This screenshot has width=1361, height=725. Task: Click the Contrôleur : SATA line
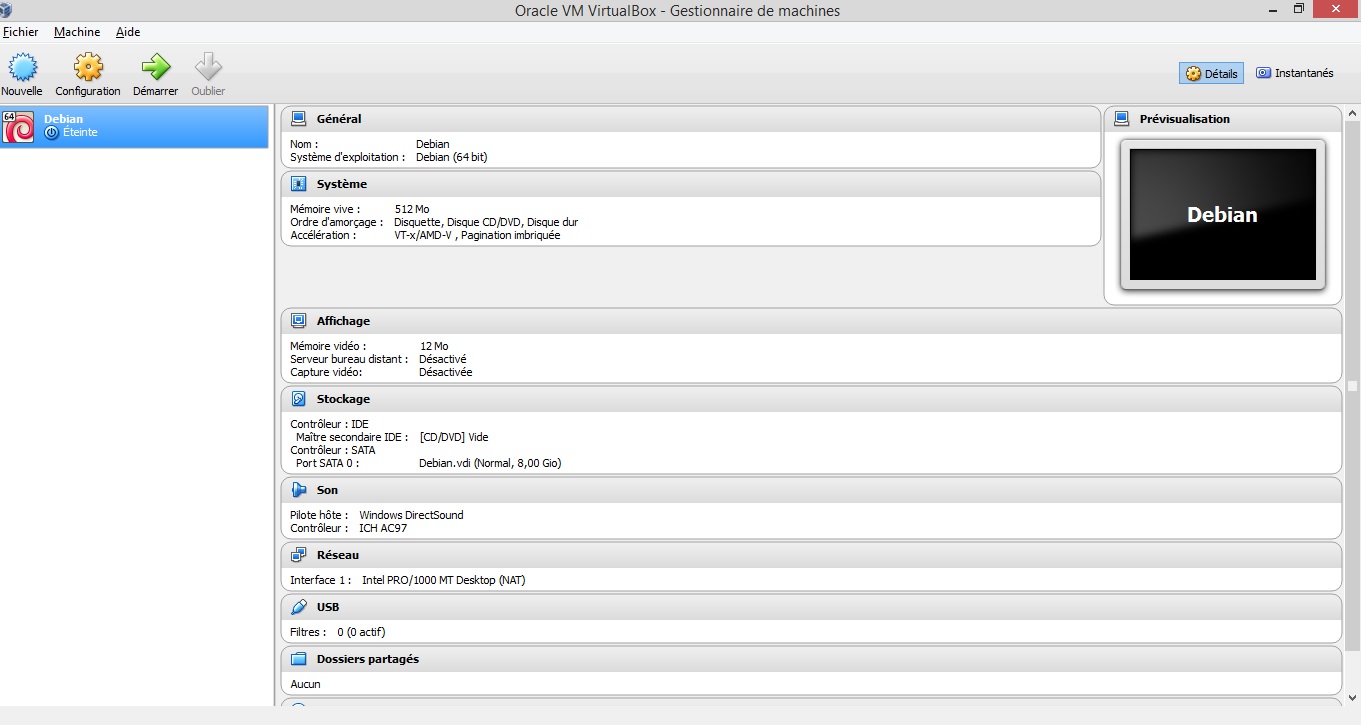333,450
